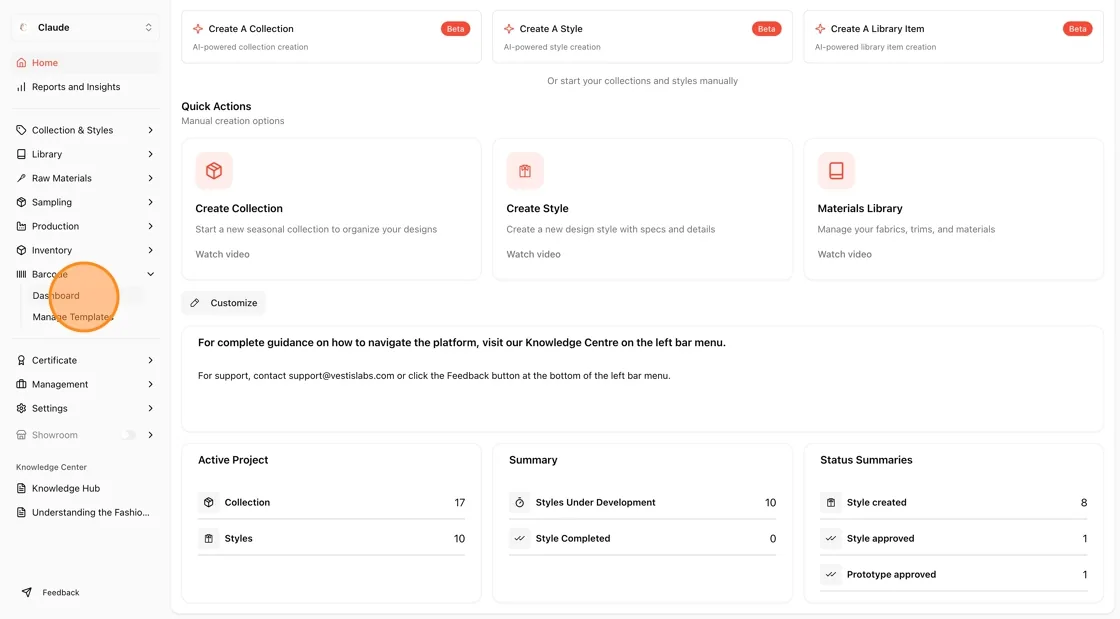Click the Settings gear icon
The image size is (1120, 619).
pyautogui.click(x=21, y=408)
